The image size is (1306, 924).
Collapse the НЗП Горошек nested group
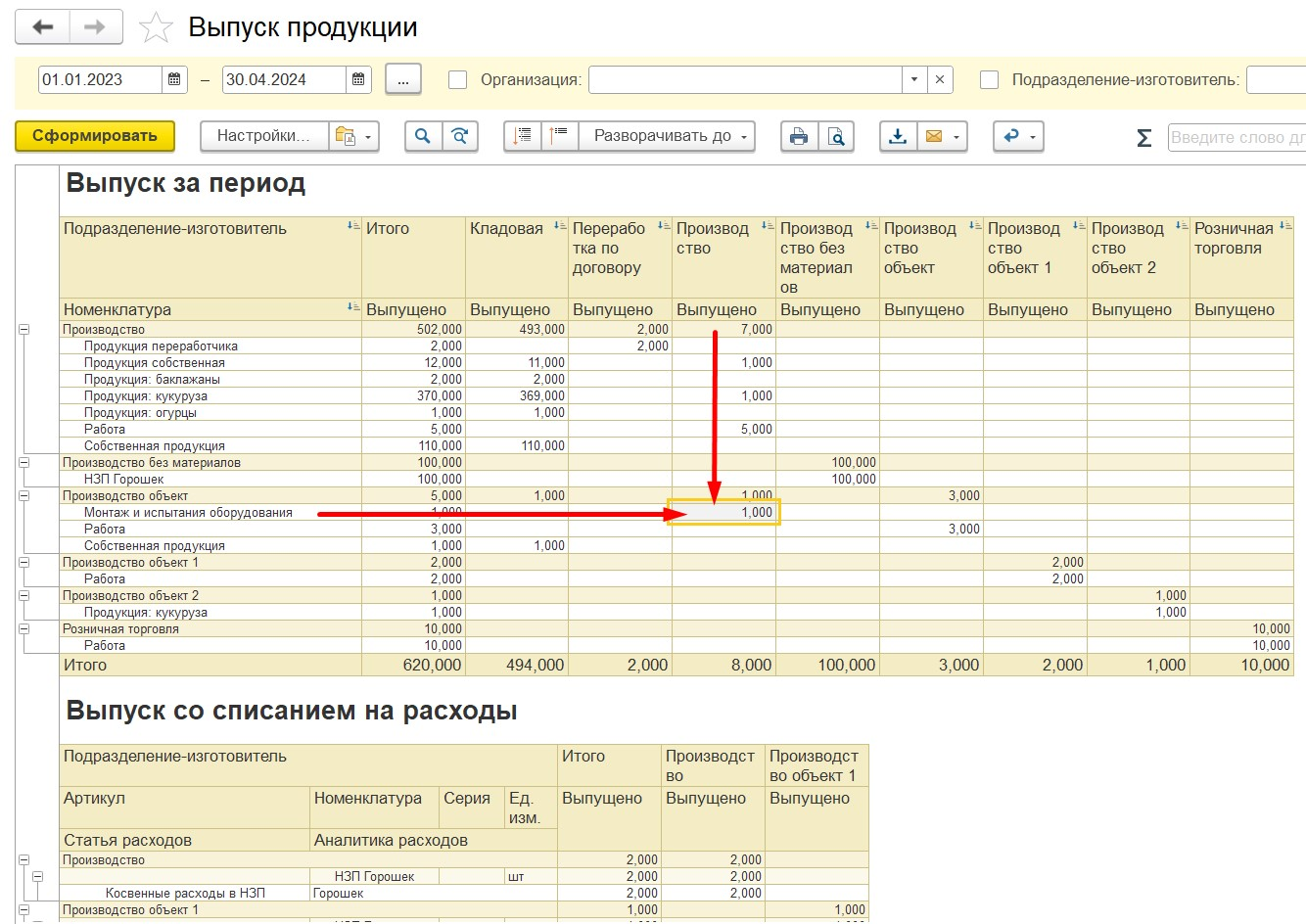coord(38,877)
